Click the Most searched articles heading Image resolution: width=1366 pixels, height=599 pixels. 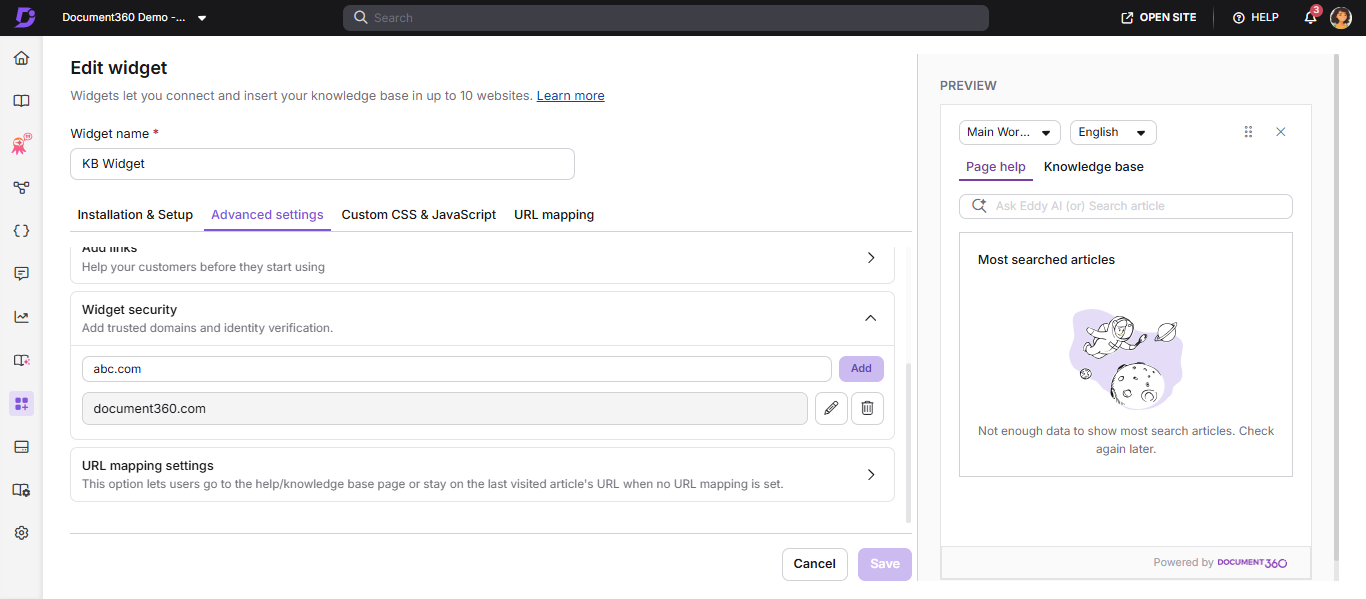[1046, 260]
